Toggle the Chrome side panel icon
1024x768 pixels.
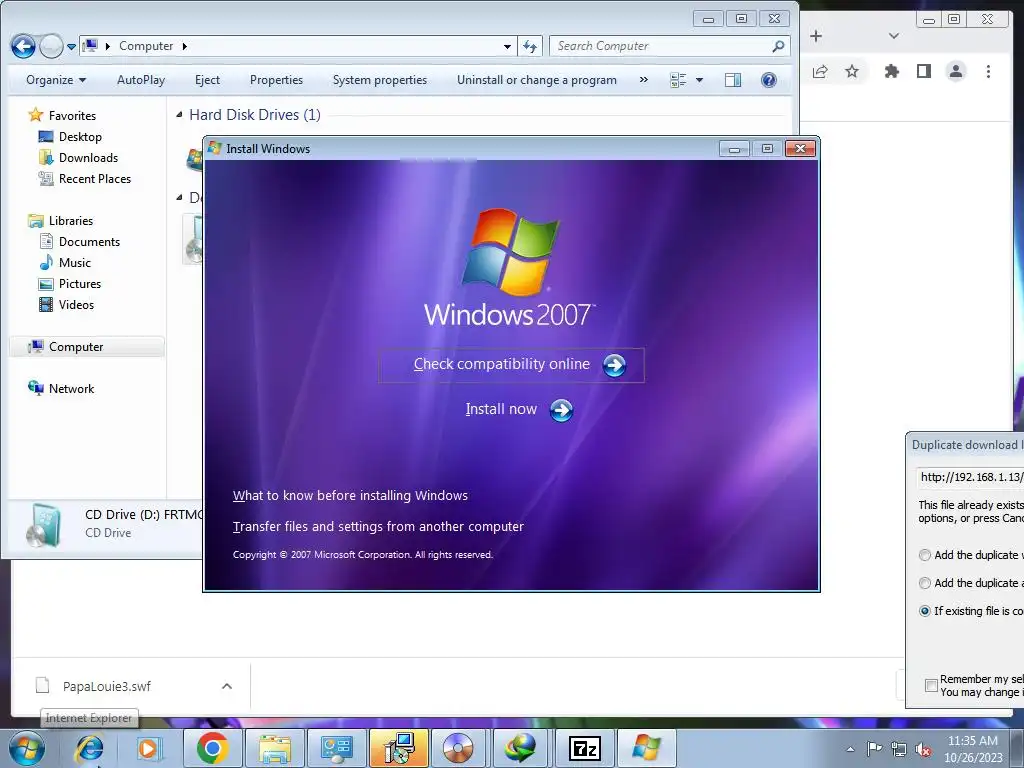(923, 71)
